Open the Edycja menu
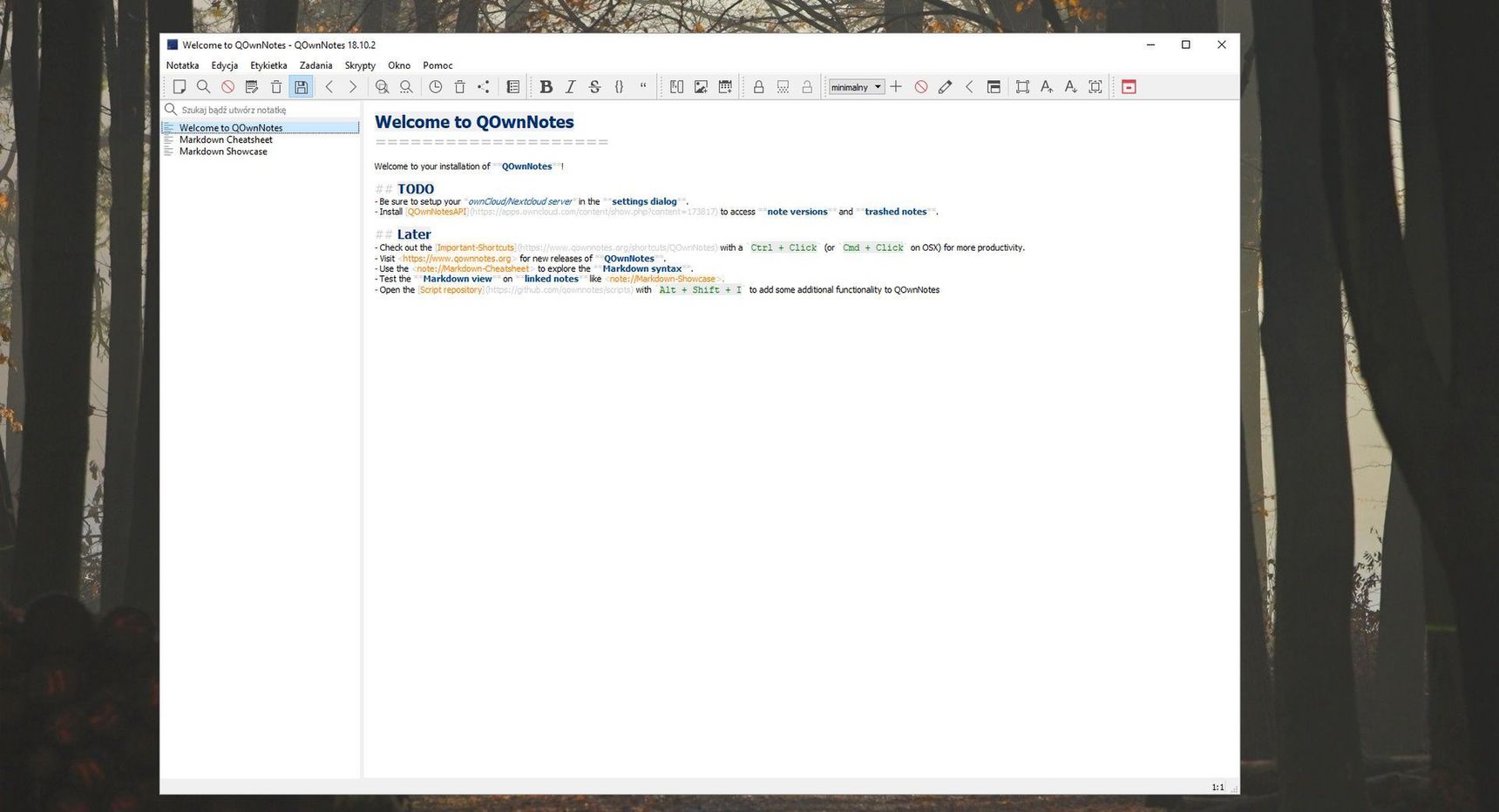This screenshot has height=812, width=1499. 225,65
